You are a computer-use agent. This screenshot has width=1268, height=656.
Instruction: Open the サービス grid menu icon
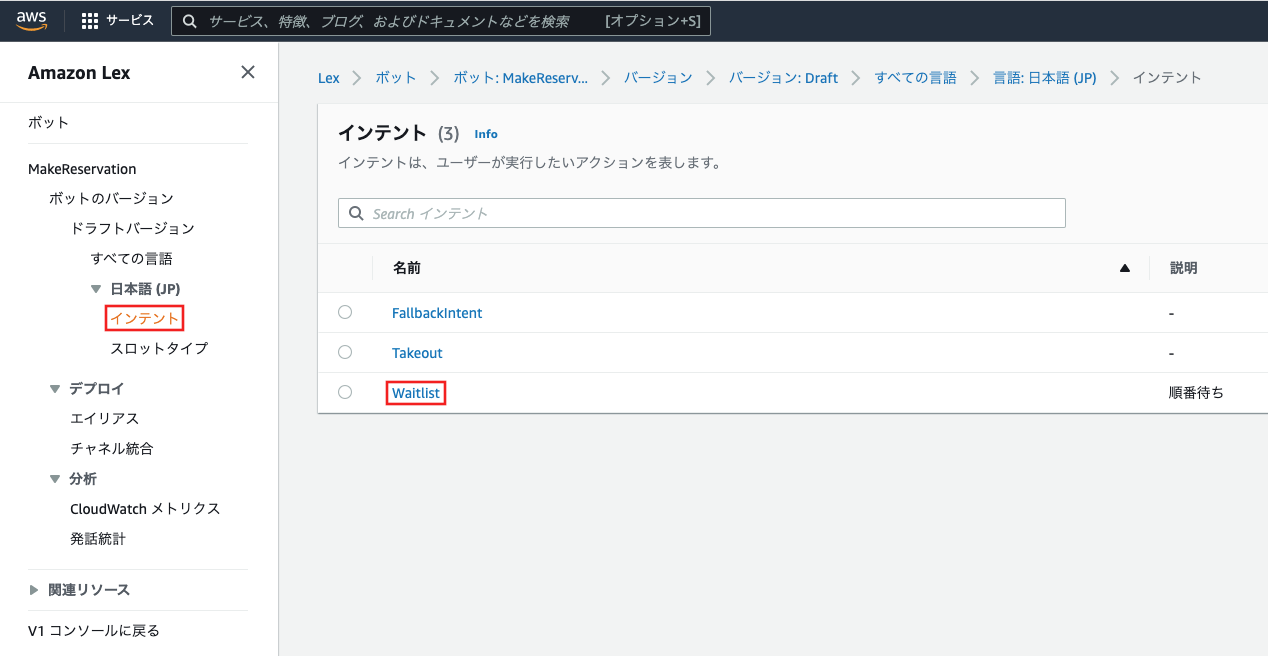pyautogui.click(x=89, y=21)
